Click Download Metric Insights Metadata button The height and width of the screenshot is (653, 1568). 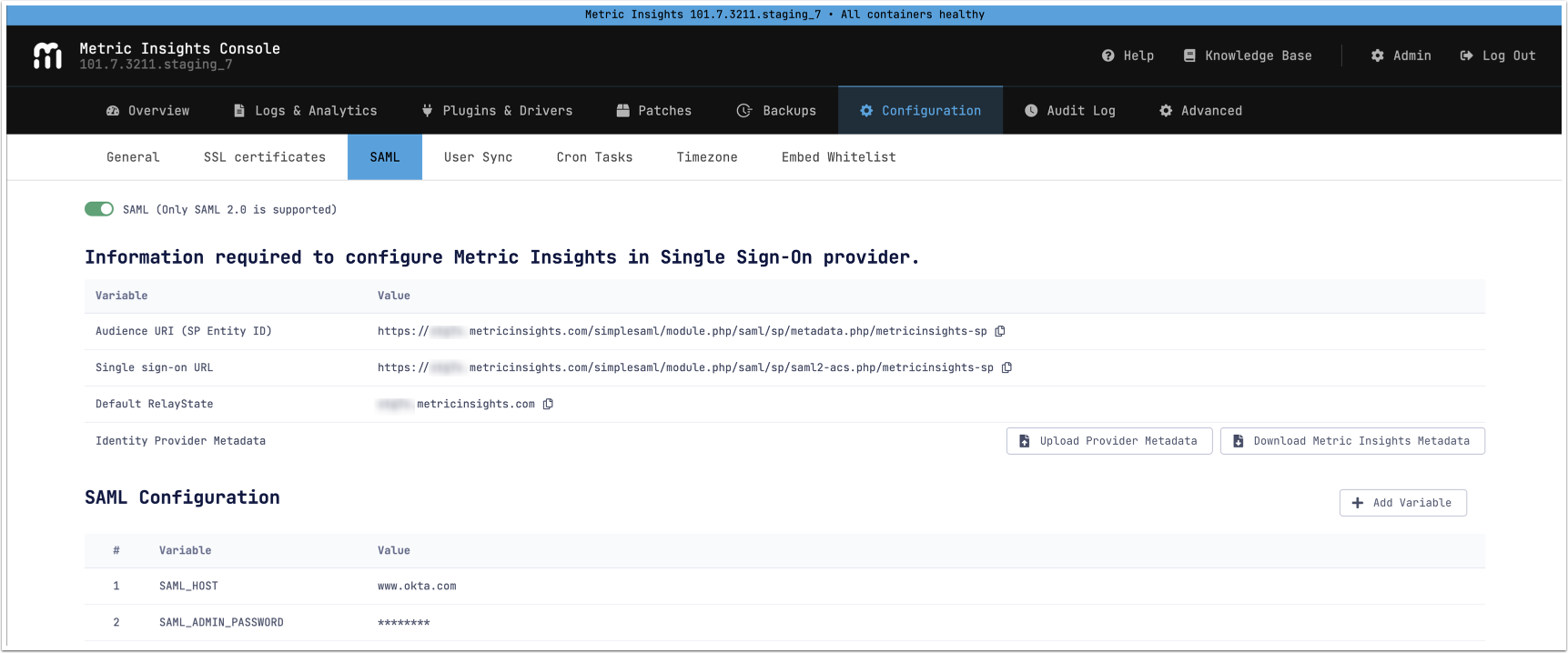(x=1351, y=441)
